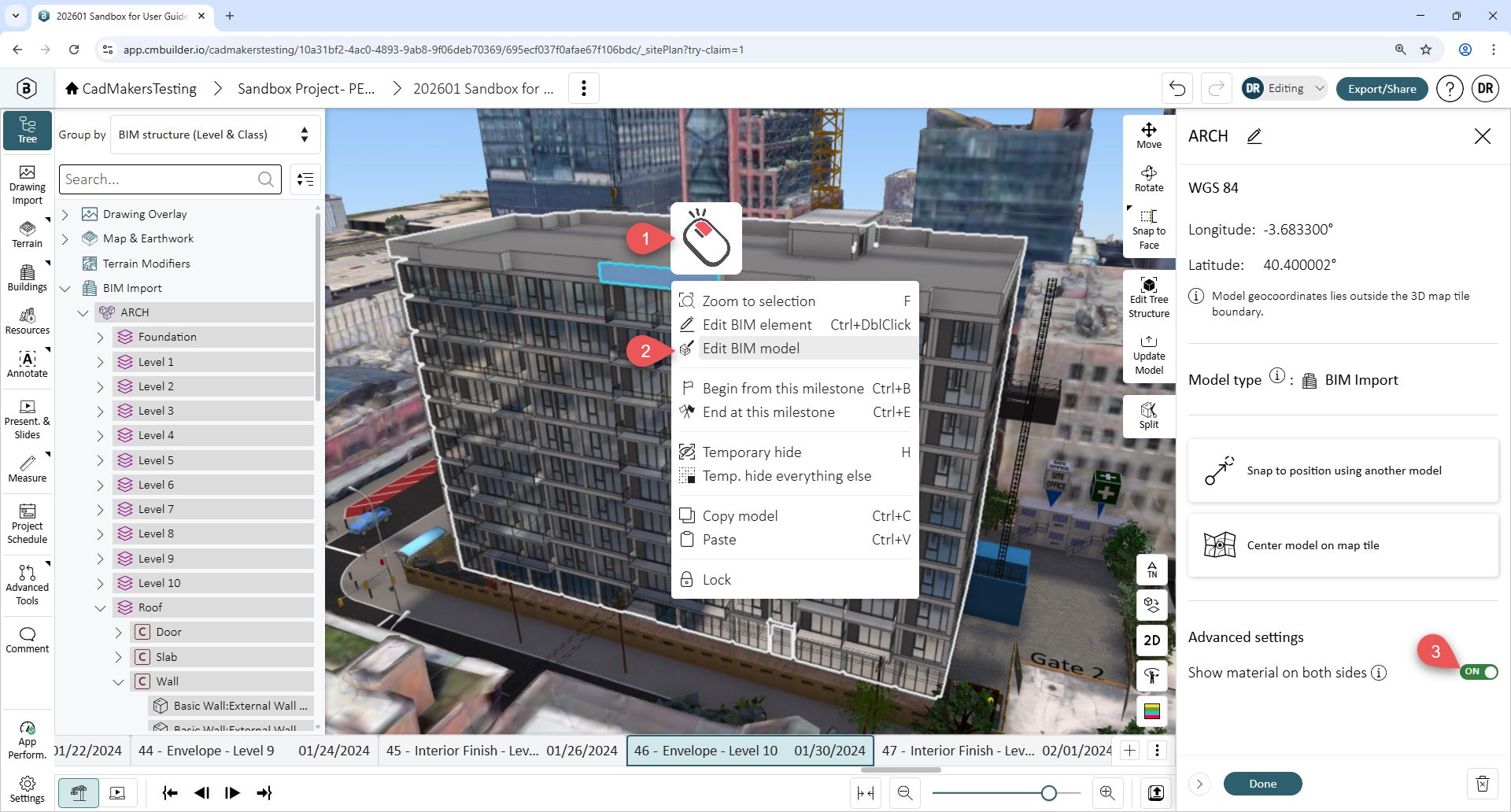Click the tree Search field
This screenshot has width=1511, height=812.
[170, 179]
